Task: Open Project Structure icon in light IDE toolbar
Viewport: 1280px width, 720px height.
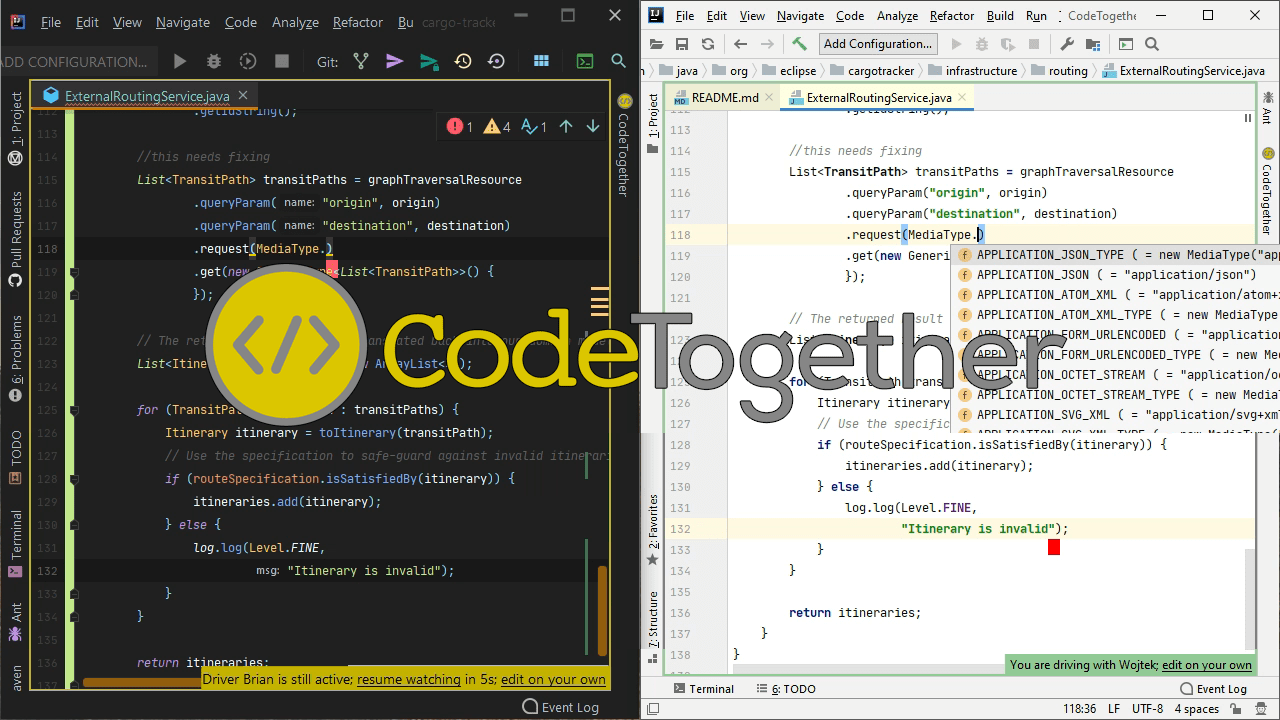Action: click(x=1092, y=44)
